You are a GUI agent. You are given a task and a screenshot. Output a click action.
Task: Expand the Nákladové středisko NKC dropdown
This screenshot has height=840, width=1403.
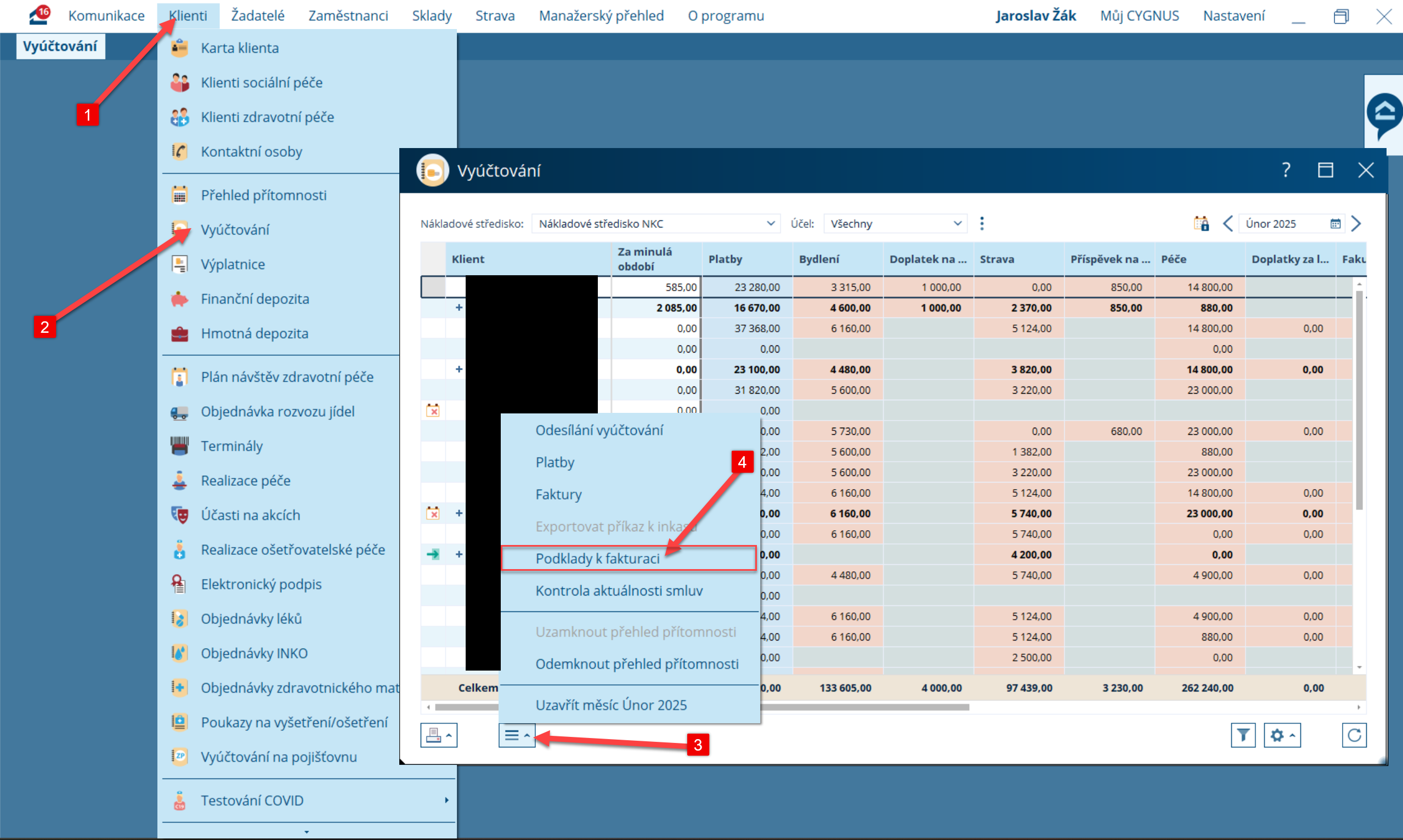pos(770,224)
